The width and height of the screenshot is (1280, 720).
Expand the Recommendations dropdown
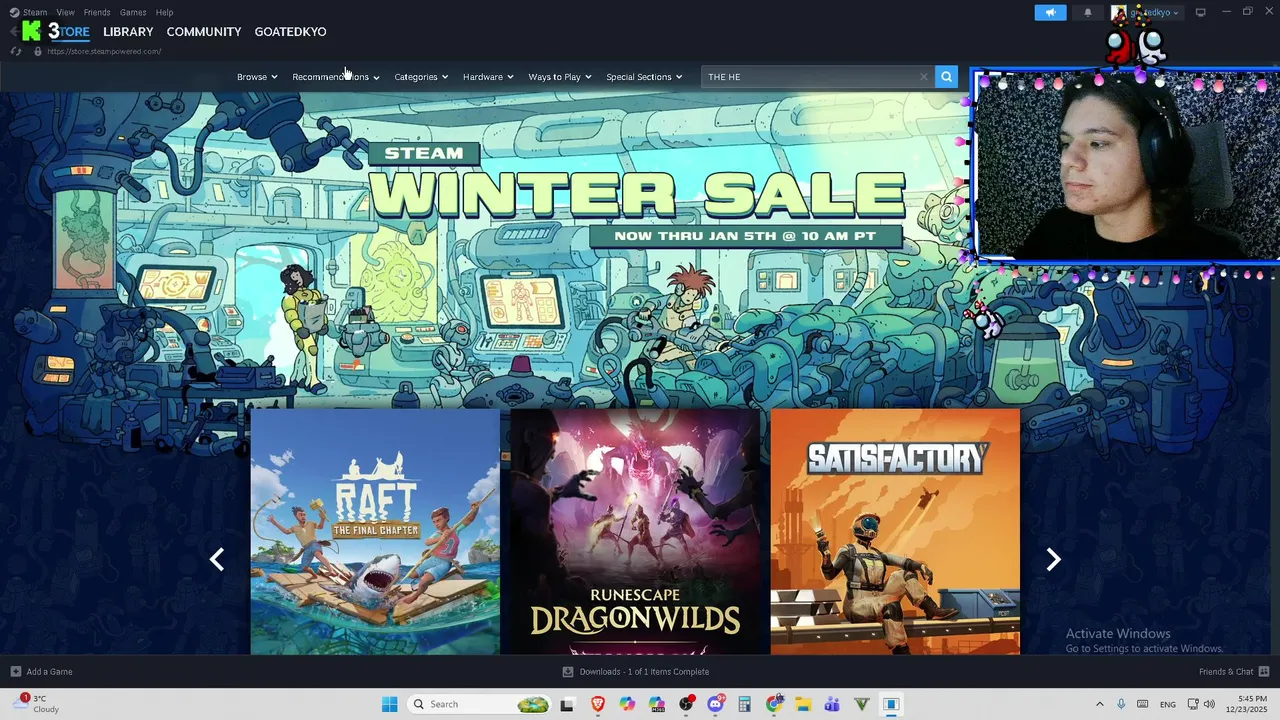pos(336,77)
